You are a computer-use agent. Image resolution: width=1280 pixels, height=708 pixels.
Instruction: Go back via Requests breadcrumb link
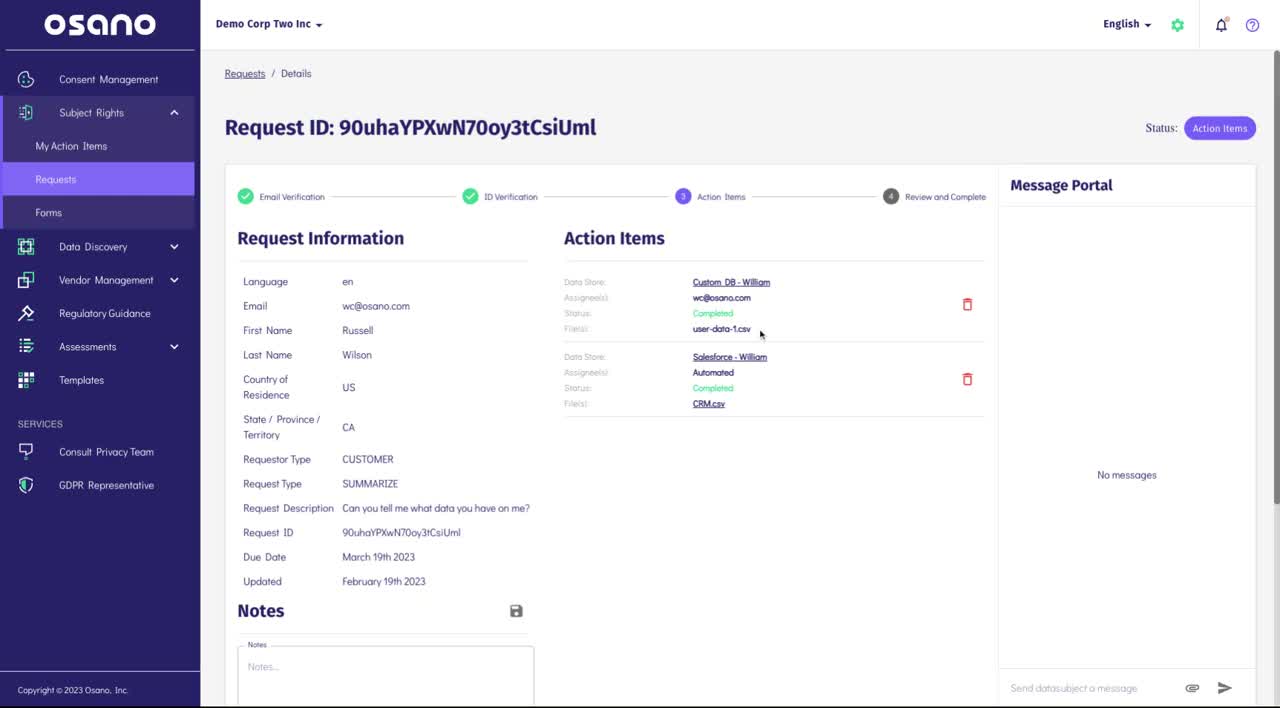pyautogui.click(x=245, y=73)
